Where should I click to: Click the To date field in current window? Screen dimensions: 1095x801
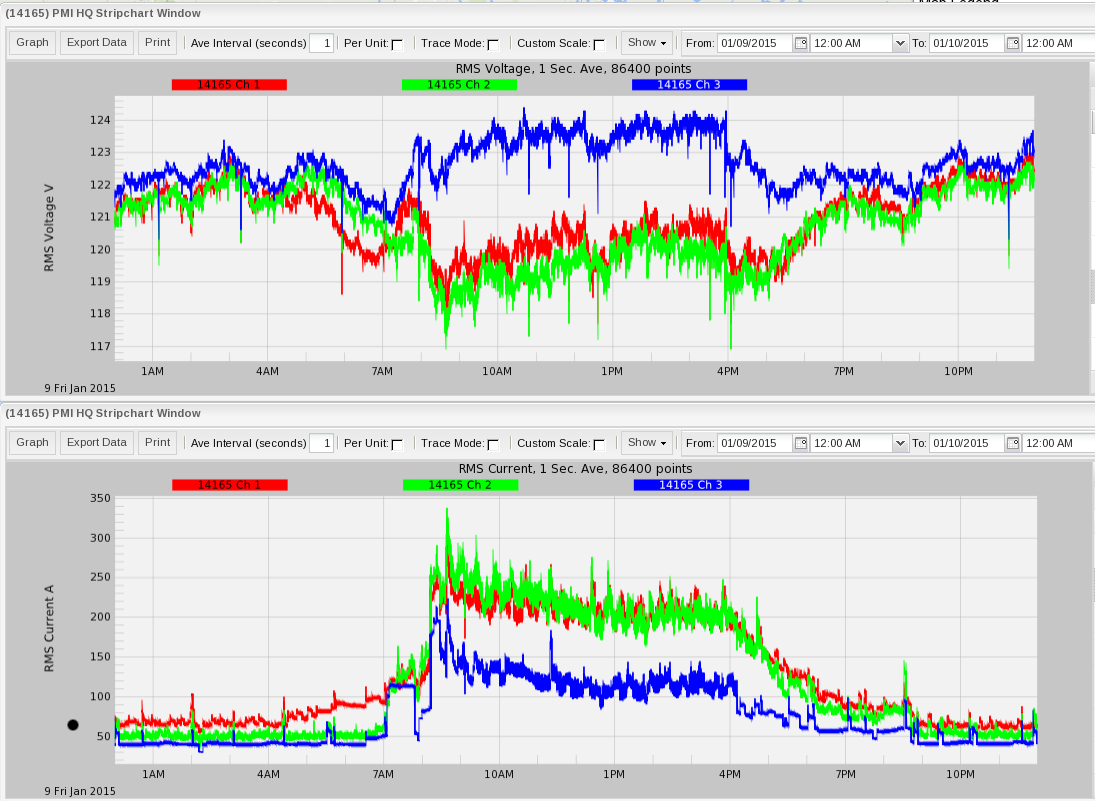point(966,443)
